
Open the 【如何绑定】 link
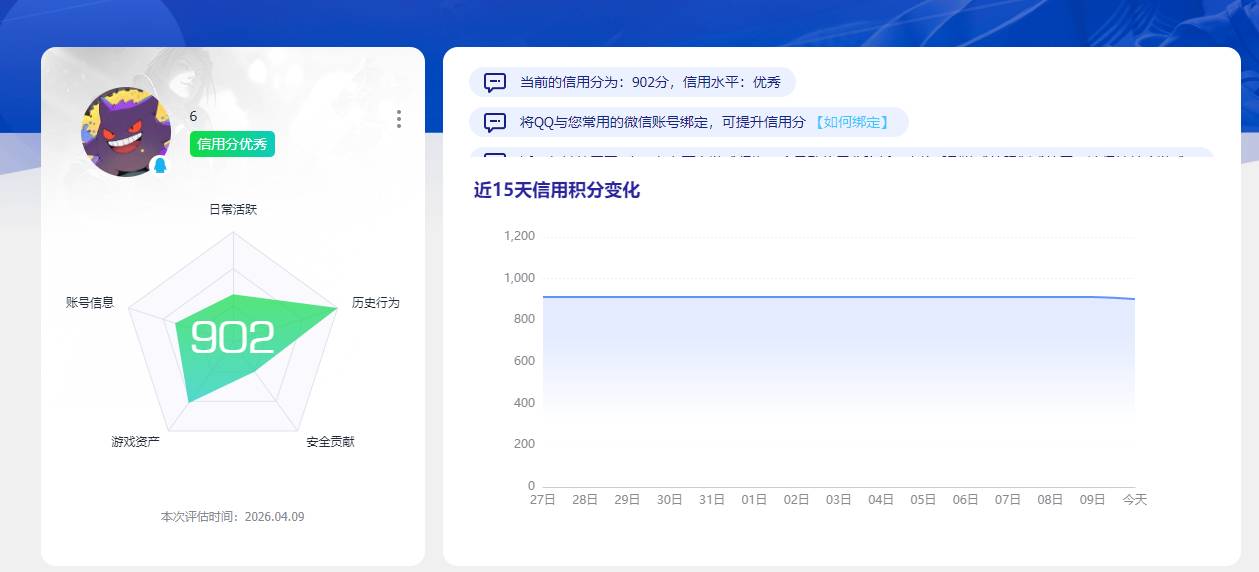pyautogui.click(x=851, y=122)
